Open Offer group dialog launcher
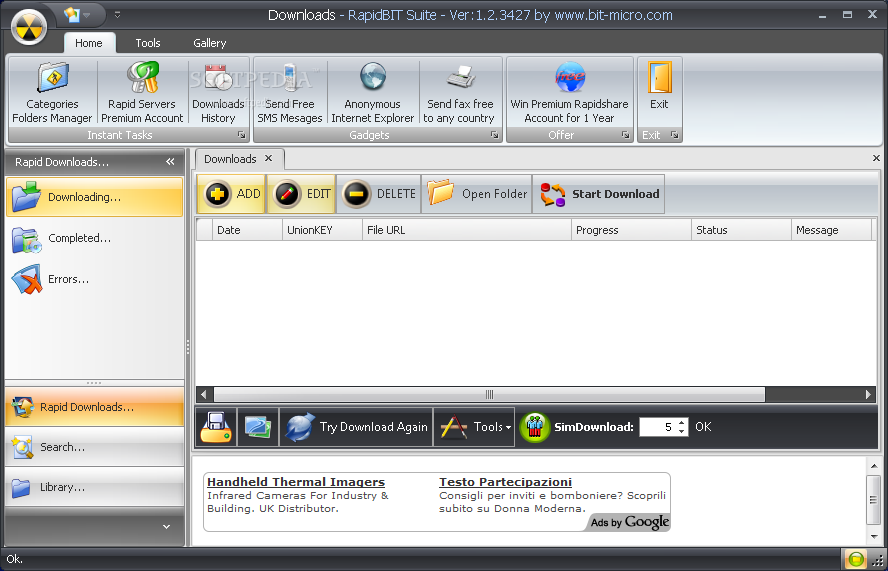This screenshot has height=571, width=888. click(x=625, y=135)
